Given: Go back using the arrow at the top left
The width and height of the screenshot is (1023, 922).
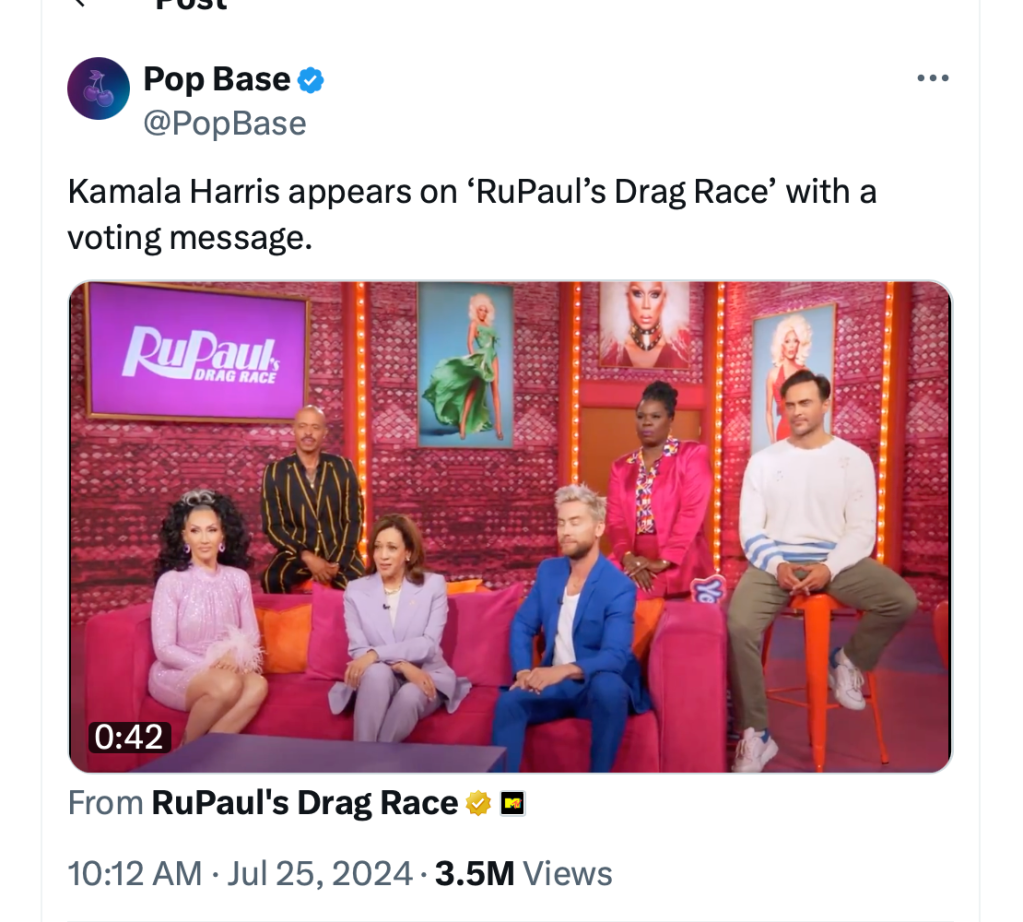Looking at the screenshot, I should pos(78,3).
